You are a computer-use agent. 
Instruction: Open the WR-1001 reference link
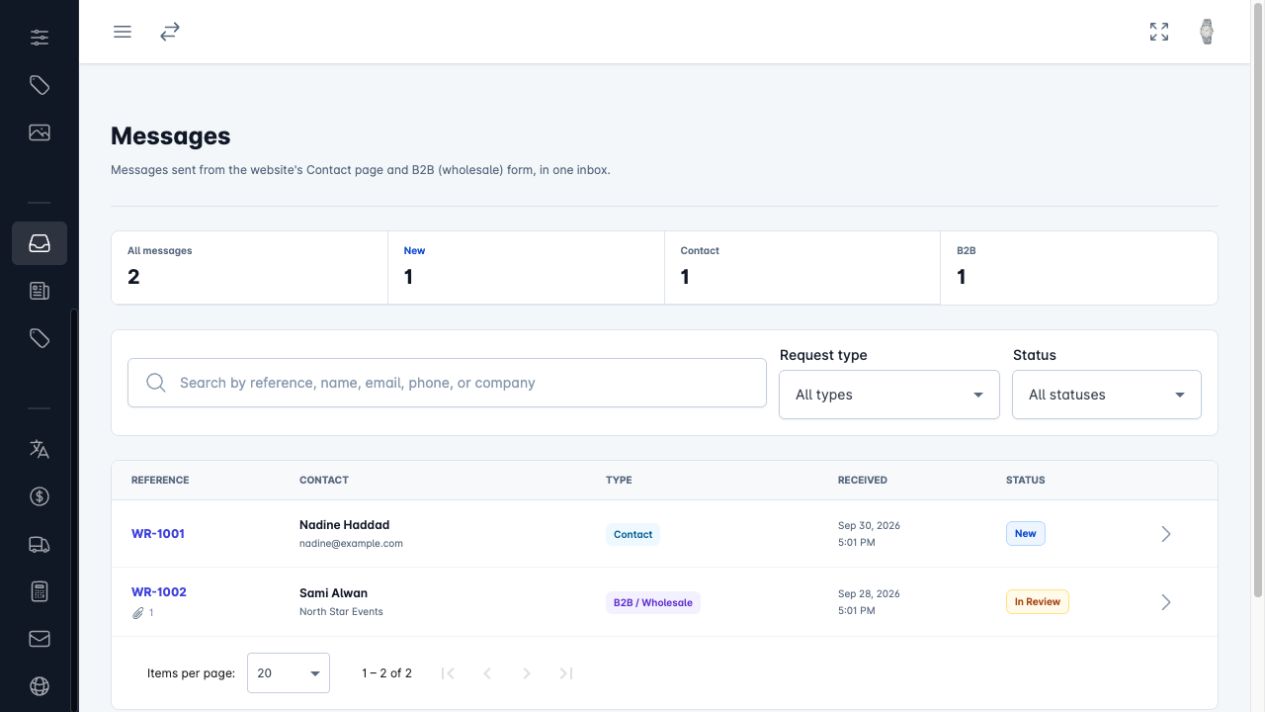[158, 534]
